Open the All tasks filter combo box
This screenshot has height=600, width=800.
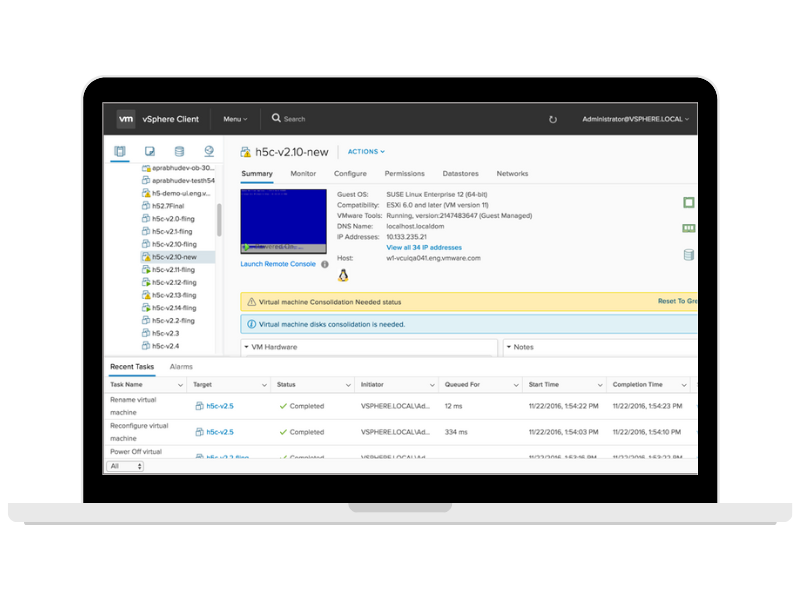125,466
